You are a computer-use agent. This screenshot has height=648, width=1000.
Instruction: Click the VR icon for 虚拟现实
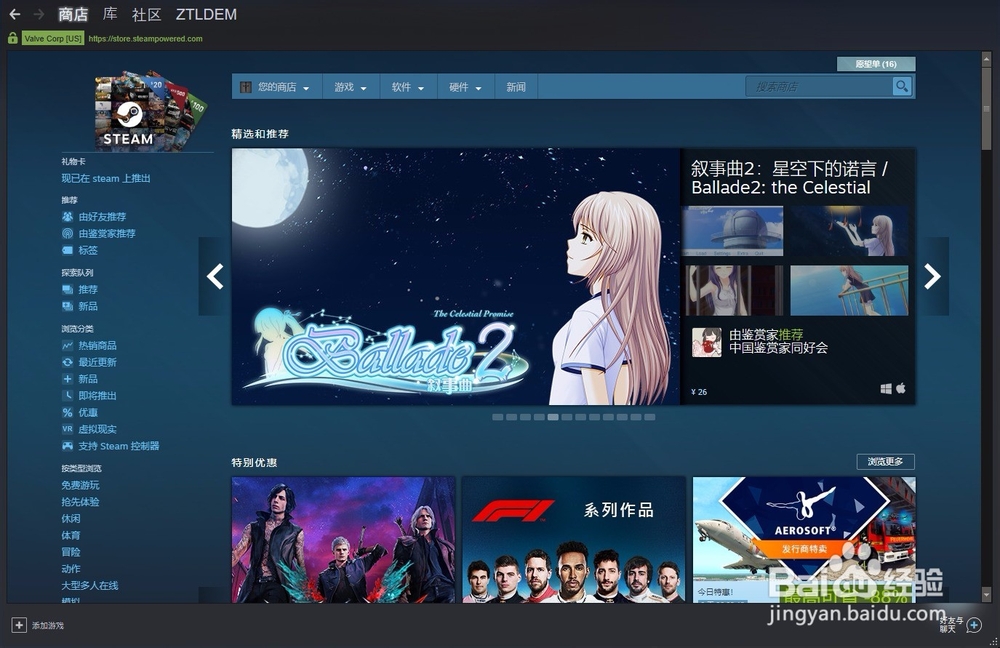pyautogui.click(x=67, y=429)
